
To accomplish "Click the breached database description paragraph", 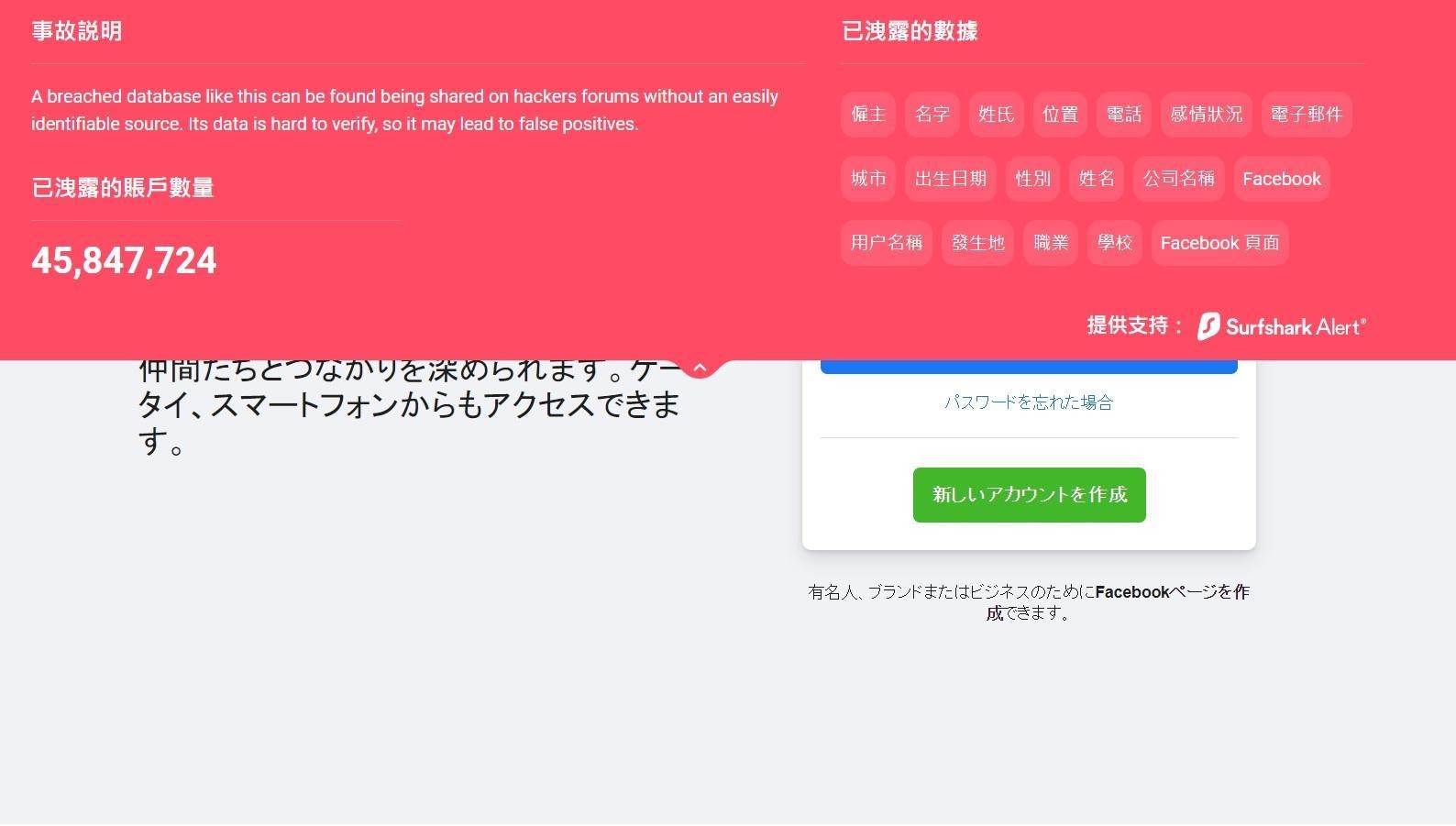I will coord(404,110).
